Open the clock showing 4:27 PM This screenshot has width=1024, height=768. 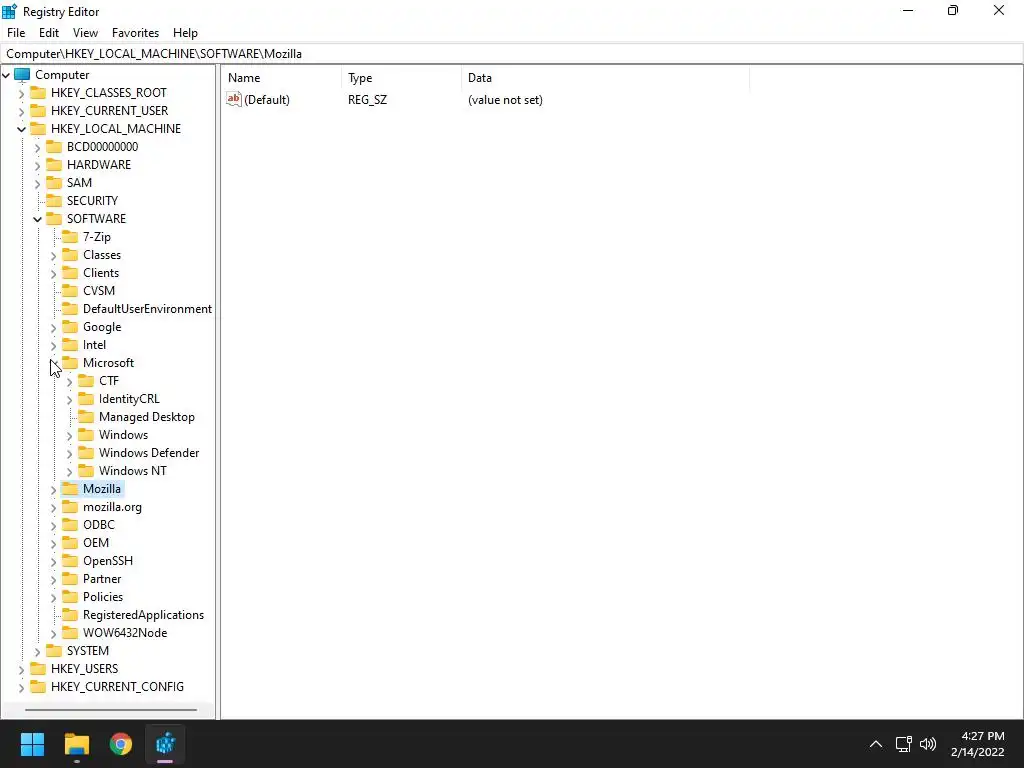click(x=978, y=744)
